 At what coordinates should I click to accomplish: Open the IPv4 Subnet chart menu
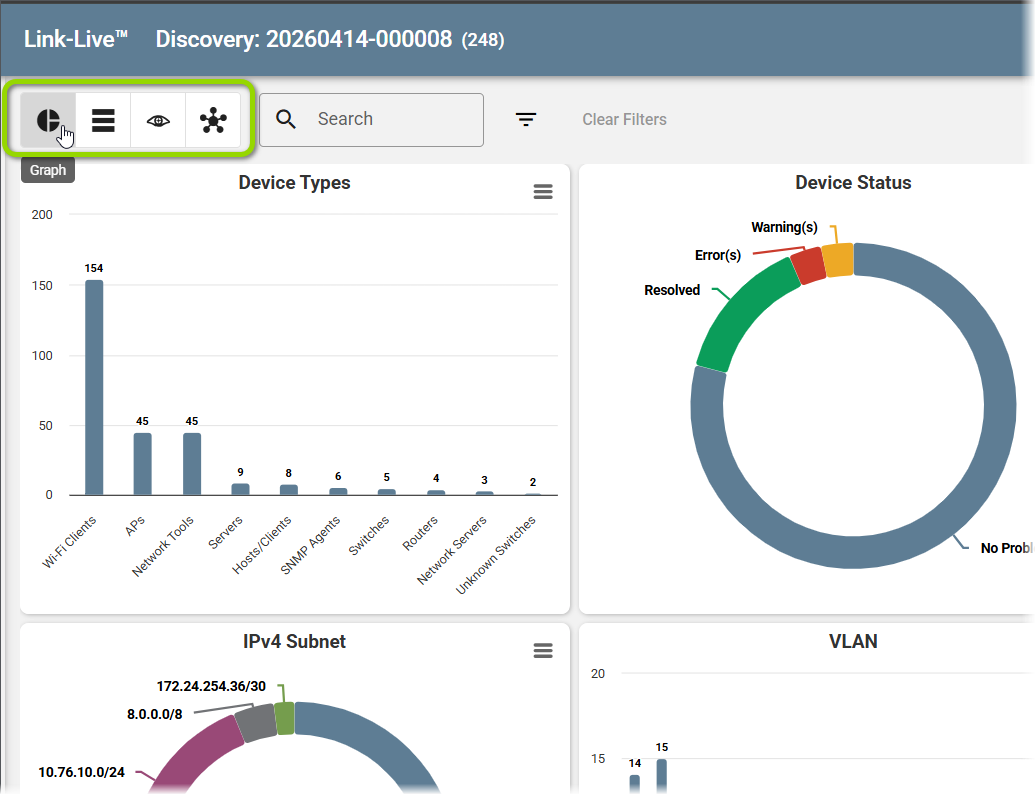pyautogui.click(x=543, y=651)
